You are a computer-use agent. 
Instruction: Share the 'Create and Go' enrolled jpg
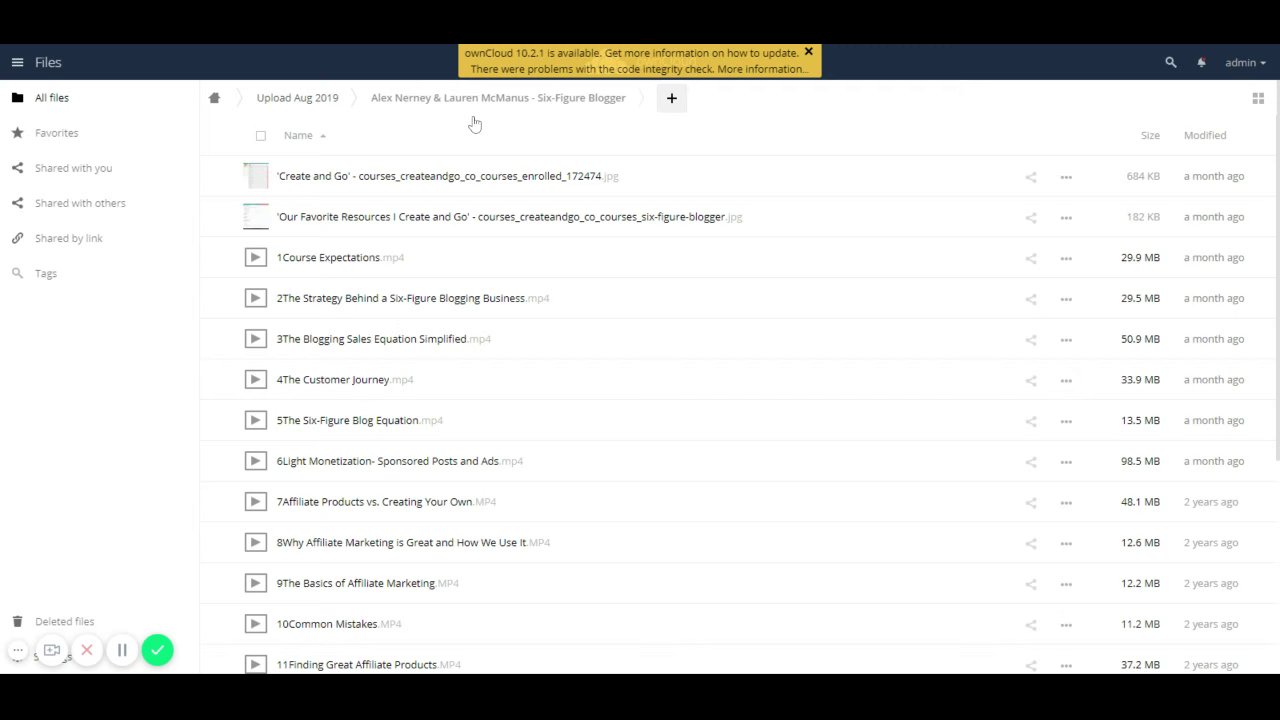coord(1031,177)
